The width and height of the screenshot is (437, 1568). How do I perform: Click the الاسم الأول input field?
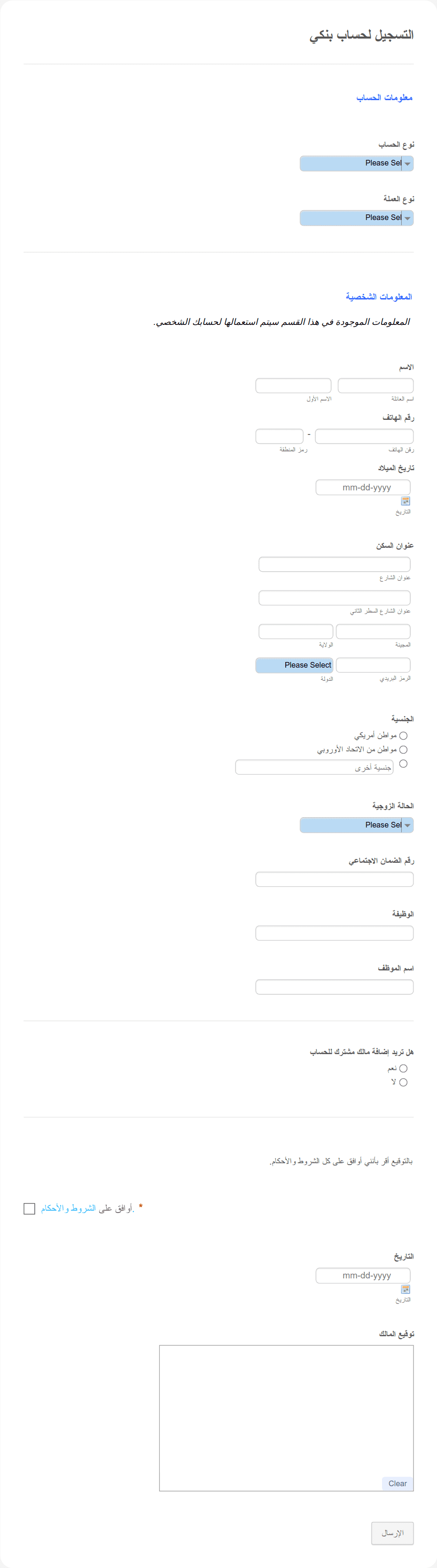click(x=293, y=386)
